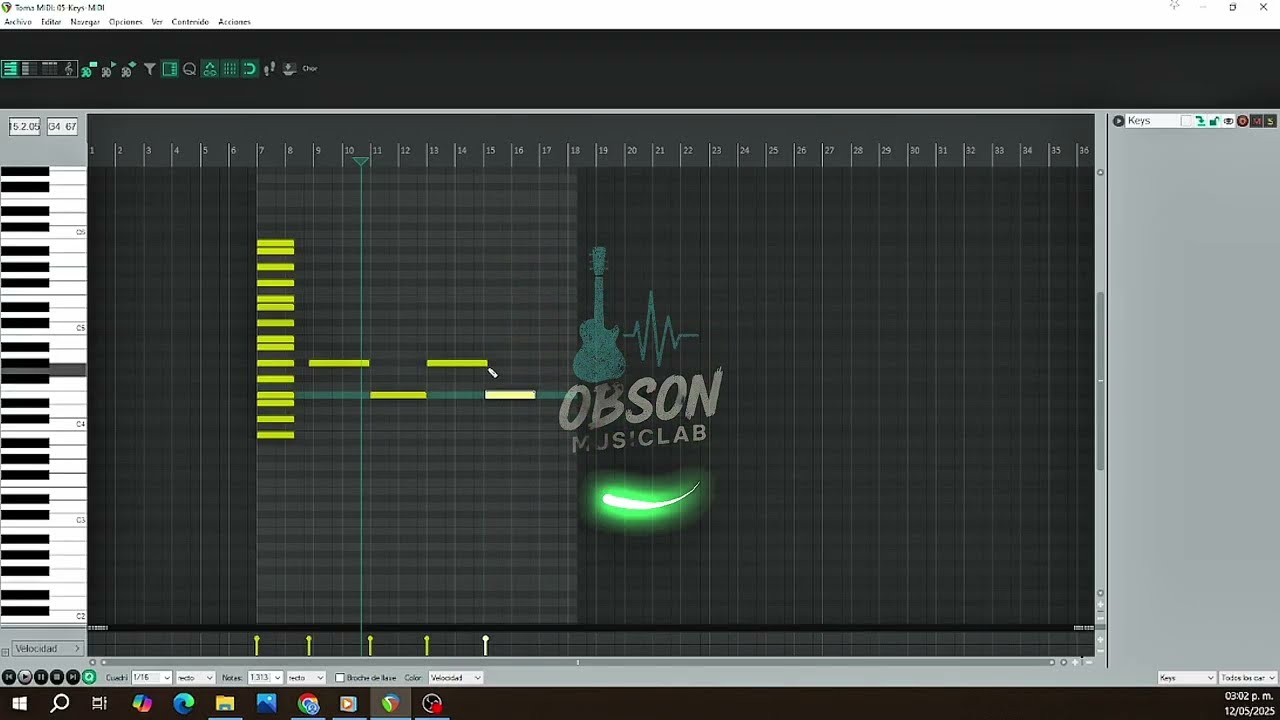Open Google Chrome from taskbar

(308, 704)
